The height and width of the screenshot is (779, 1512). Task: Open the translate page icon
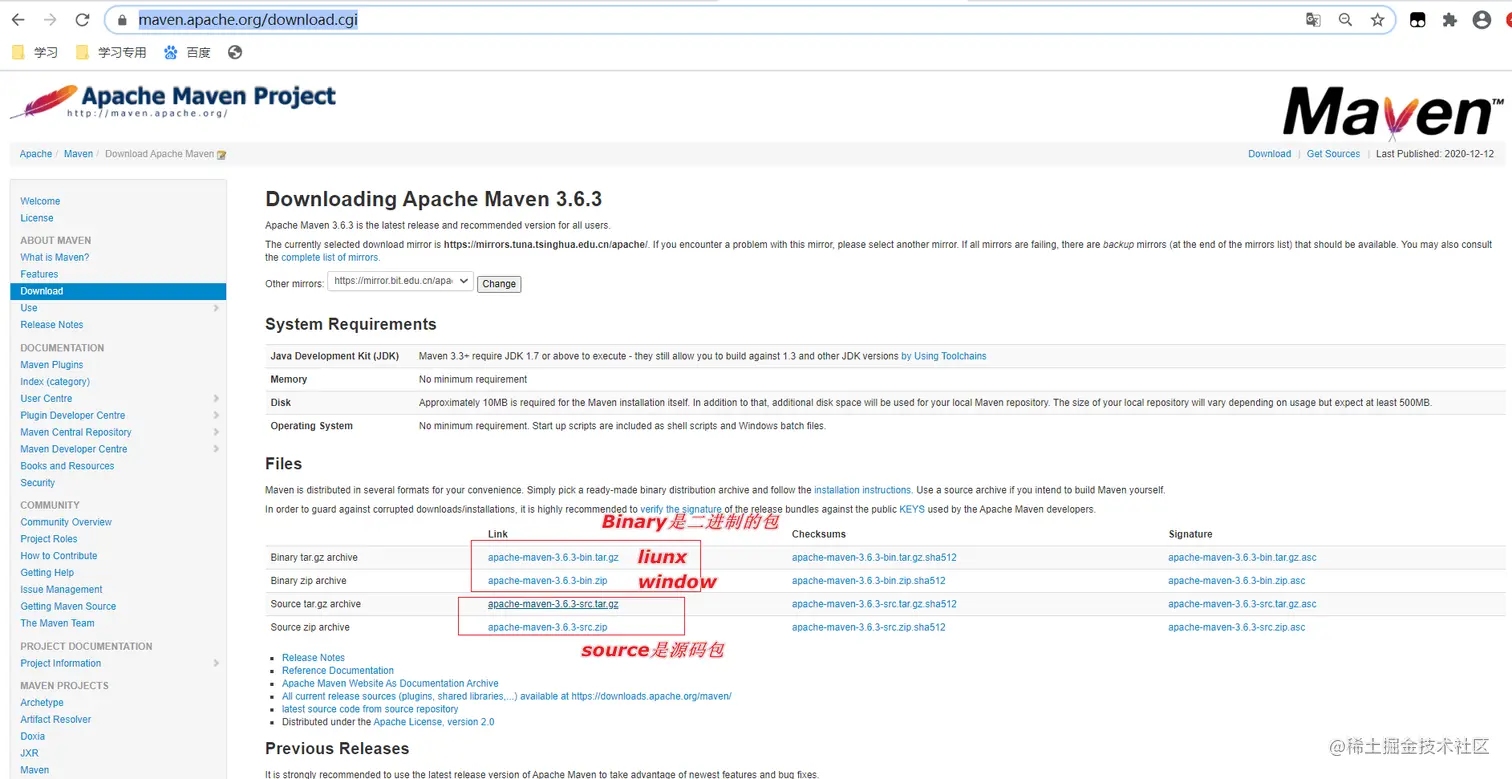[1313, 20]
